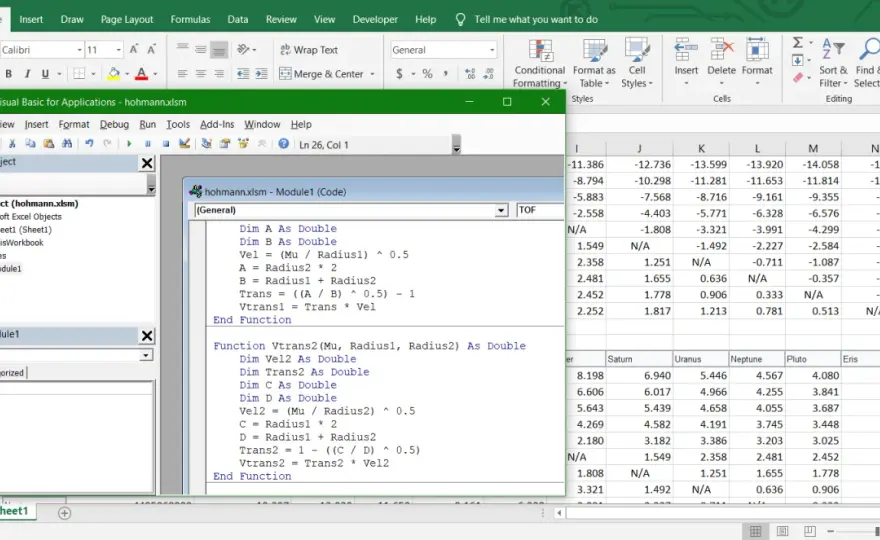Click the Clear eraser icon
Screen dimensions: 880x540
798,78
